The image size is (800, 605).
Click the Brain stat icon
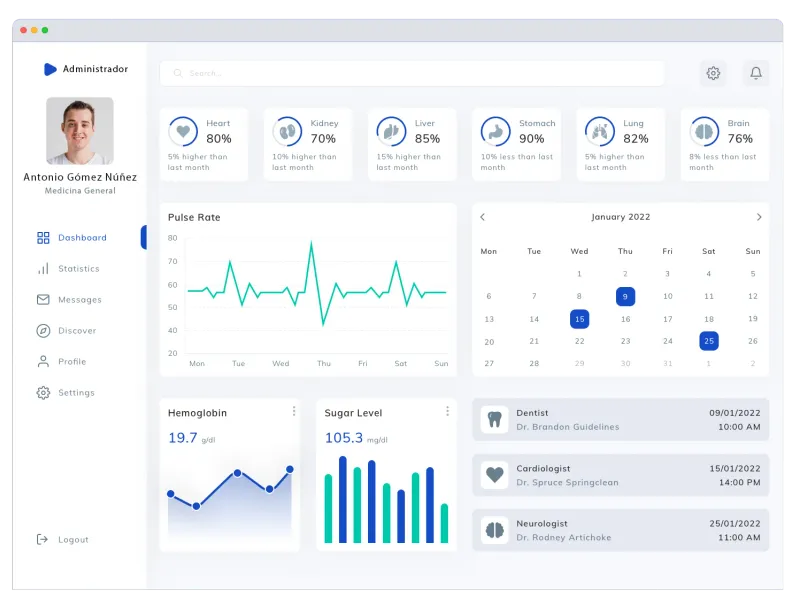point(704,132)
